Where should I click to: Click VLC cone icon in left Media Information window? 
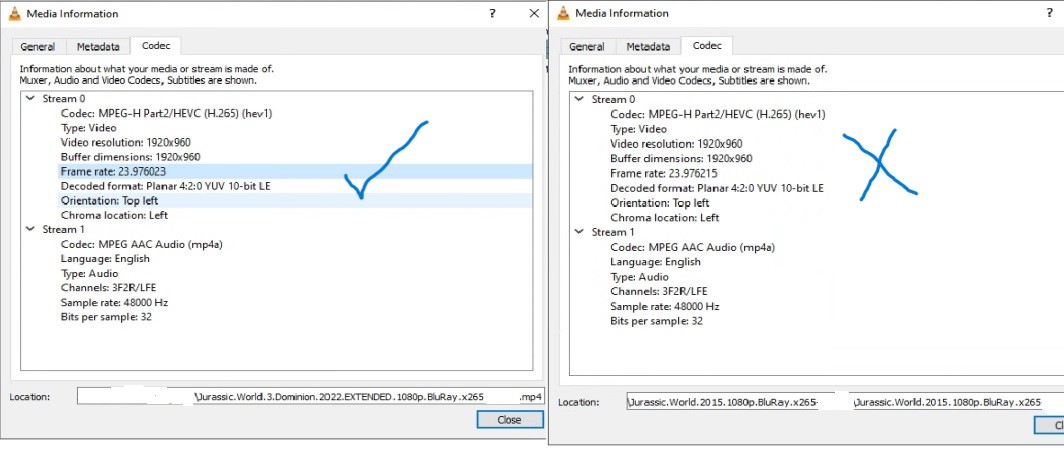click(x=15, y=14)
